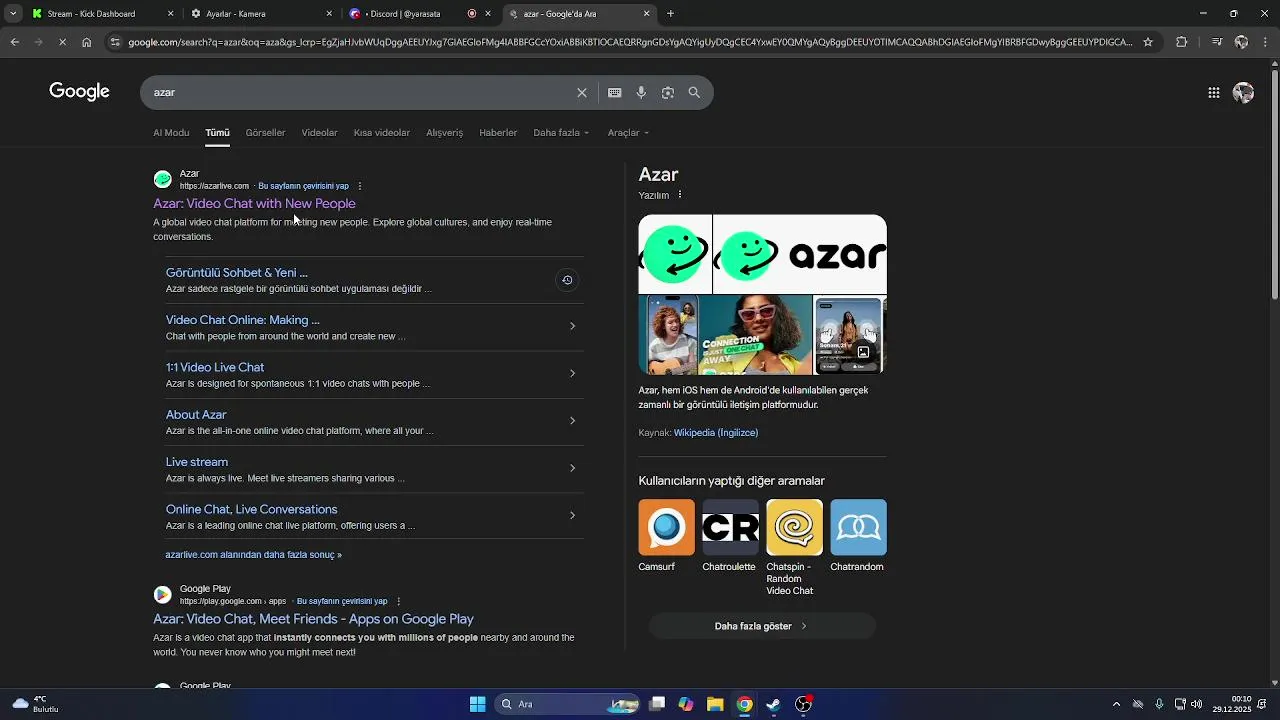Image resolution: width=1280 pixels, height=720 pixels.
Task: Open the Connection Just a Tap Away thumbnail
Action: pos(755,335)
